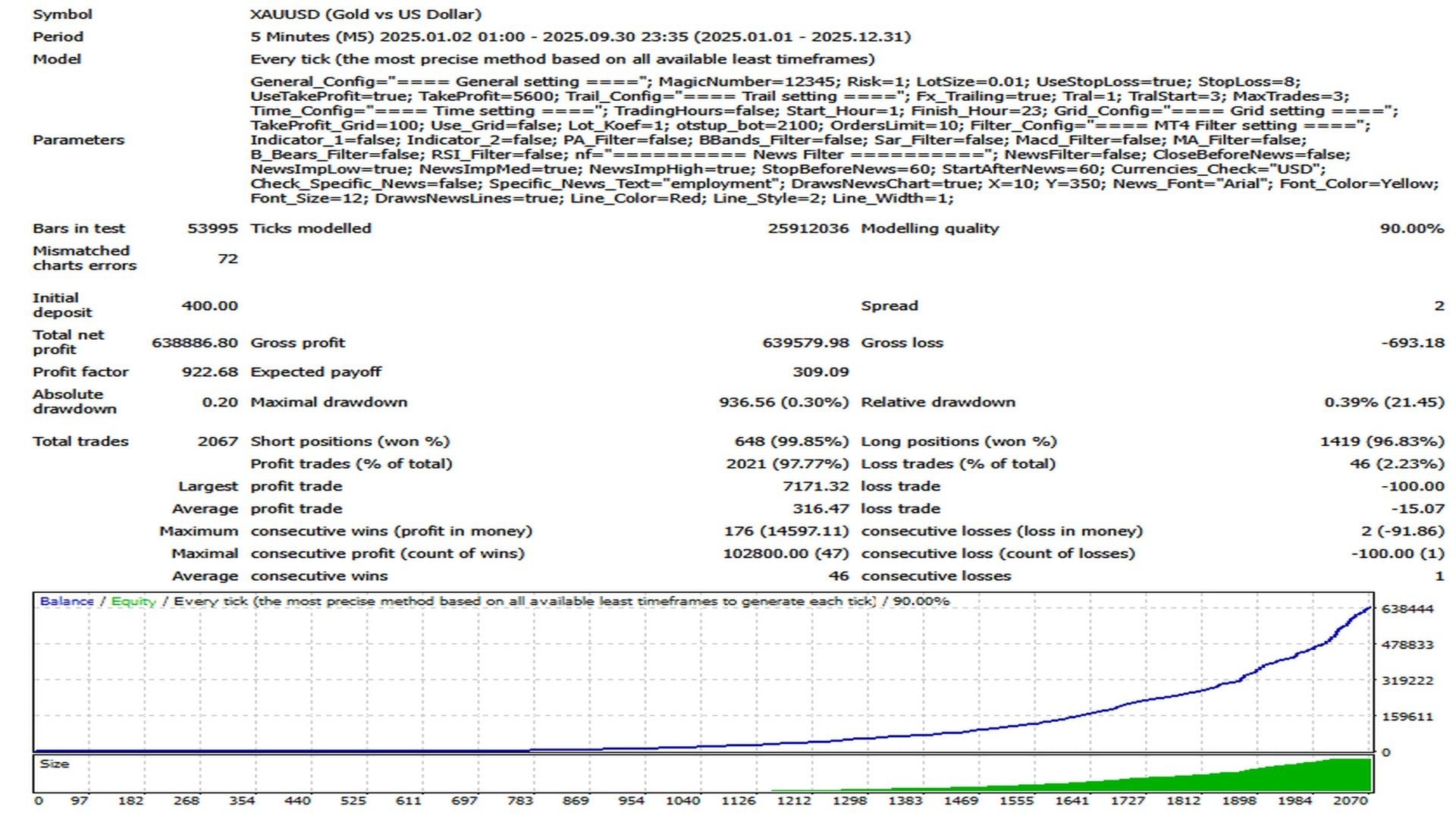Click the Spread value 2
The height and width of the screenshot is (819, 1456).
tap(1441, 305)
